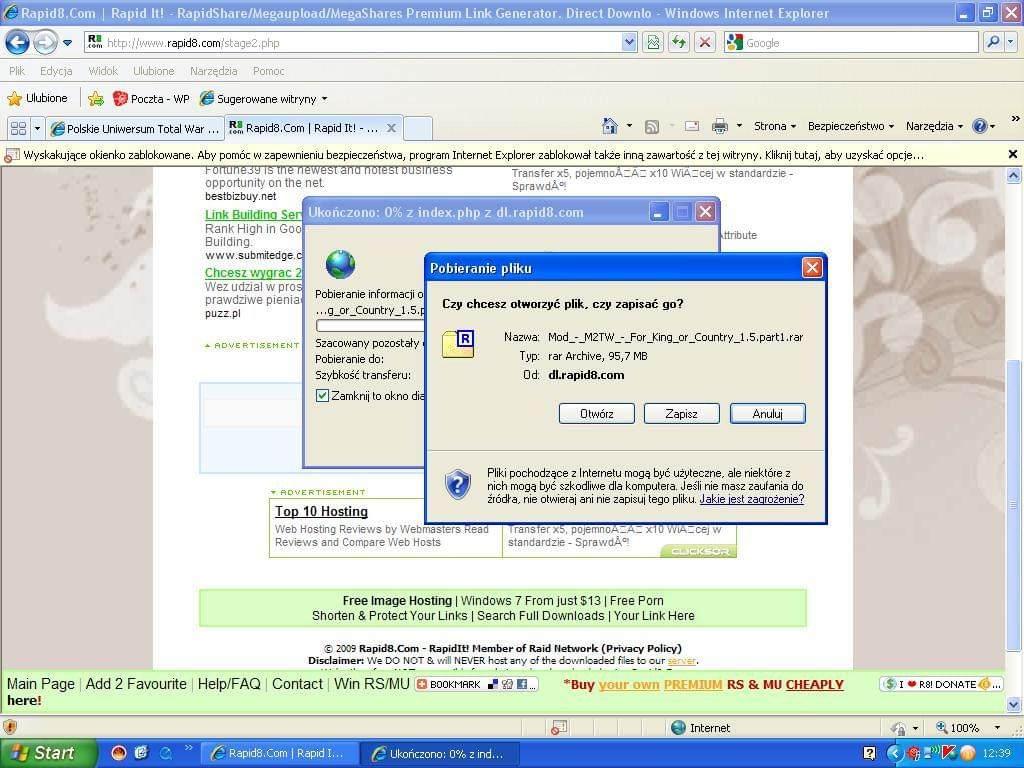The image size is (1024, 768).
Task: Switch to the Polskie Uniwersum Total War tab
Action: coord(135,128)
